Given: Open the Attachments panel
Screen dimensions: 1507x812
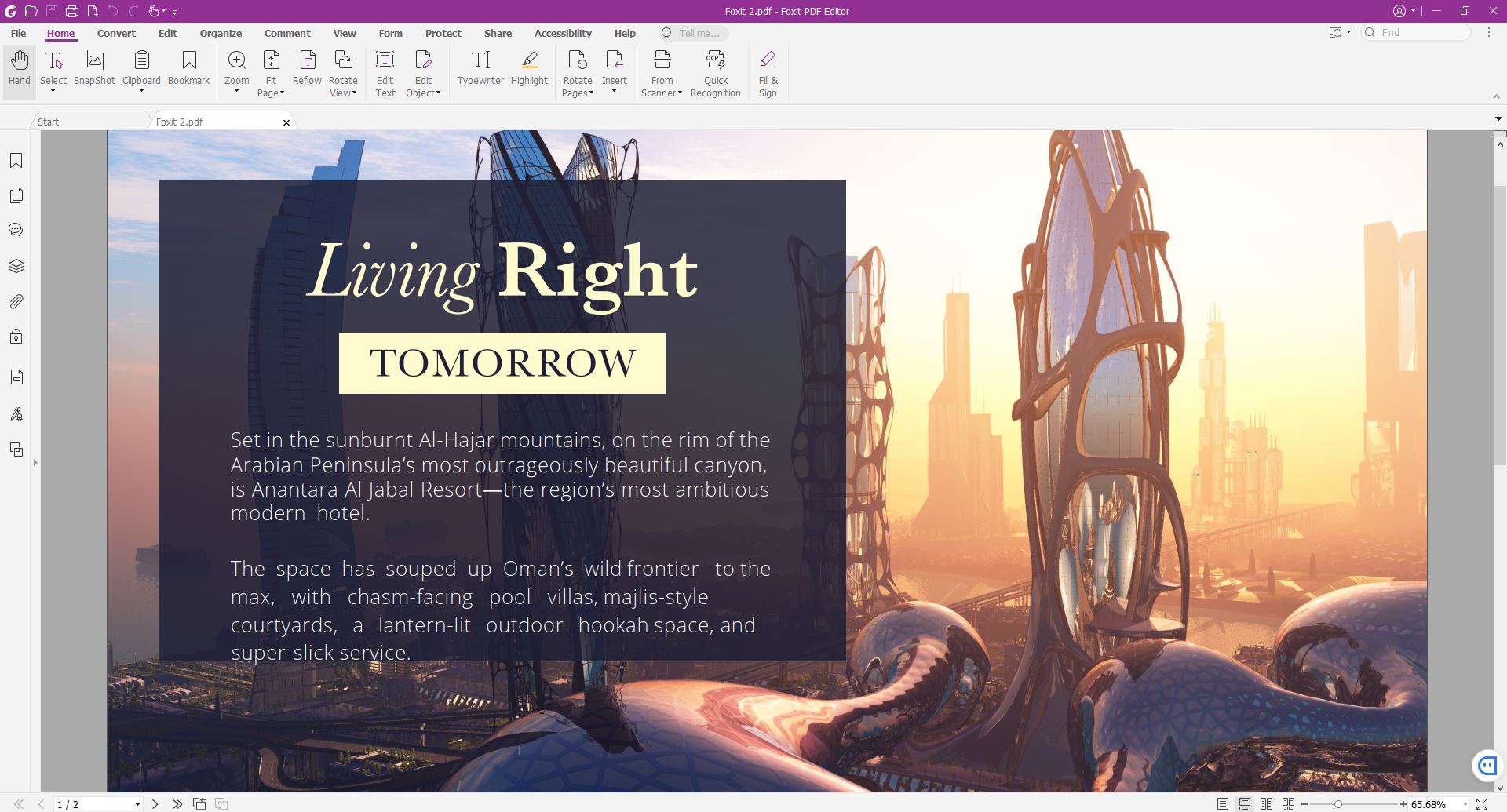Looking at the screenshot, I should pyautogui.click(x=16, y=300).
